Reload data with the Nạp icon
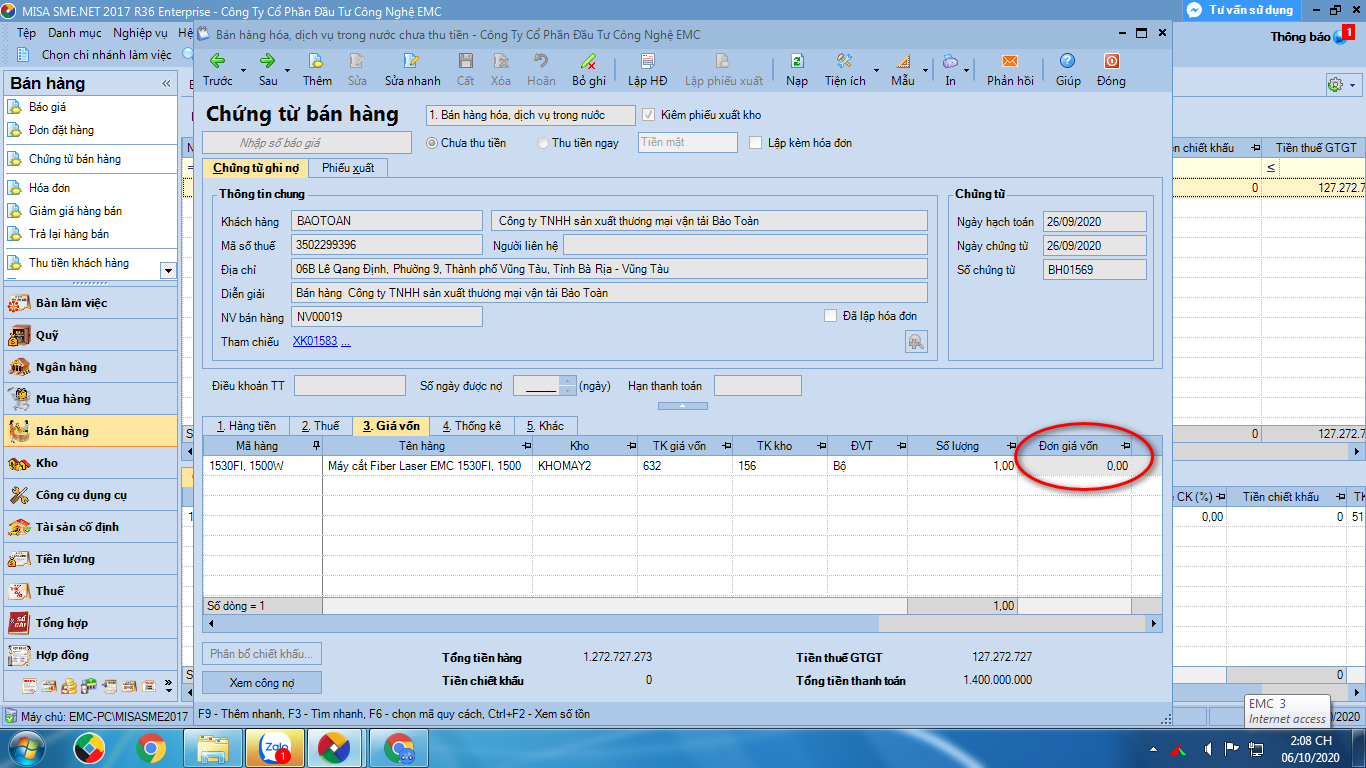Image resolution: width=1366 pixels, height=768 pixels. tap(797, 70)
